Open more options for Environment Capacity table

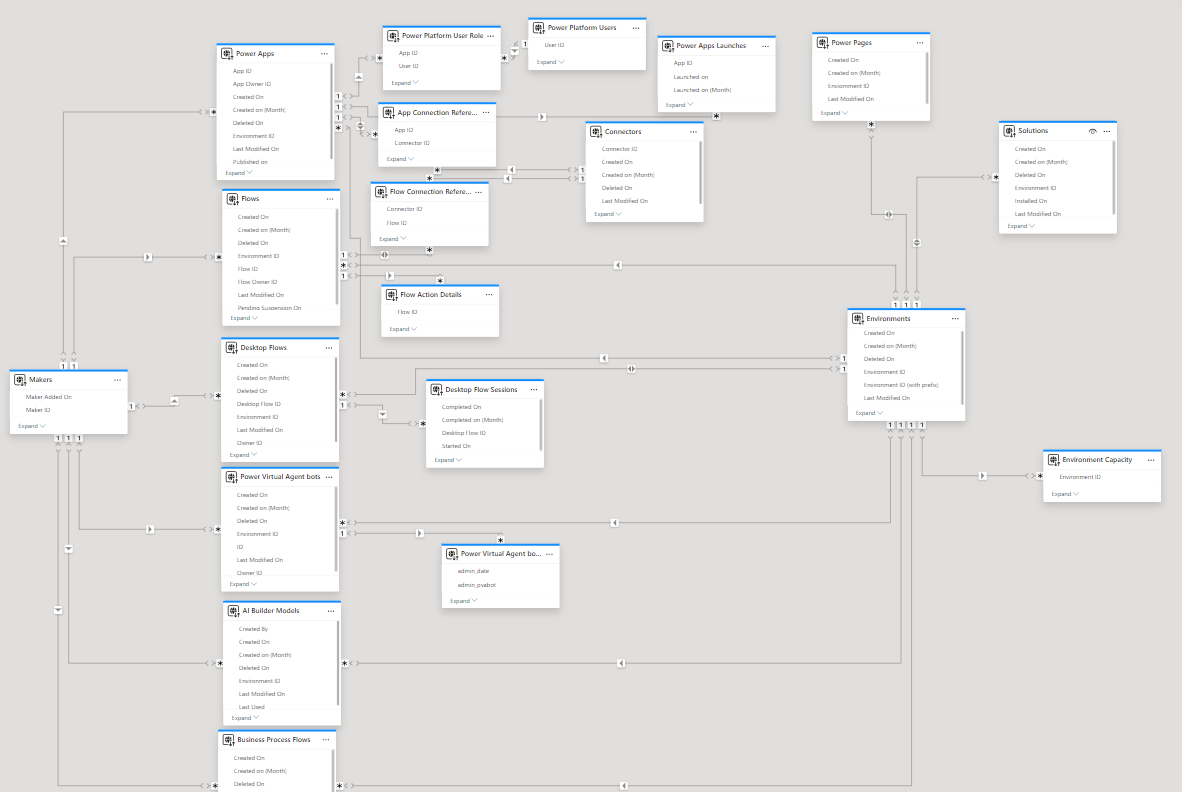[1151, 460]
